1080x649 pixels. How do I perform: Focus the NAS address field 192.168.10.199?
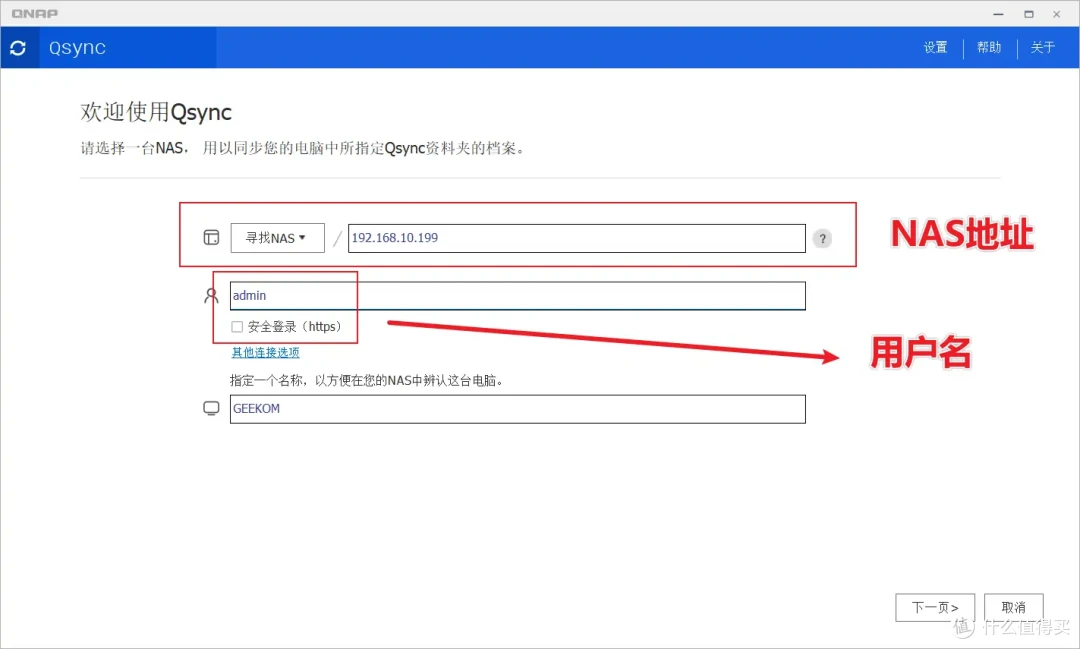tap(577, 238)
